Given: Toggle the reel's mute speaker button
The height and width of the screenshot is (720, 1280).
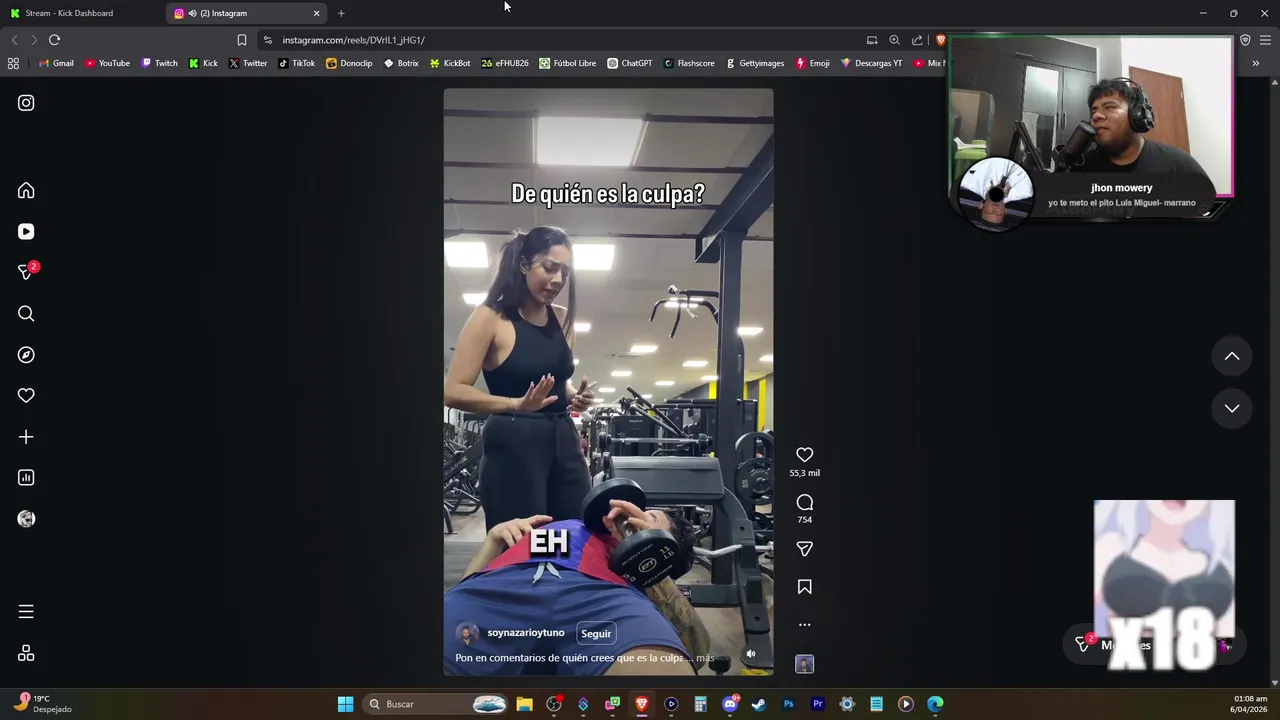Looking at the screenshot, I should pyautogui.click(x=751, y=654).
